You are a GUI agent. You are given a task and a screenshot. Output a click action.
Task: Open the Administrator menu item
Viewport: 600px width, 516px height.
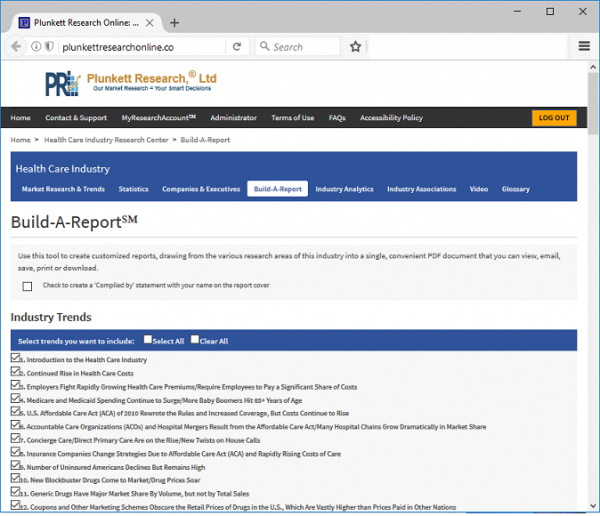coord(233,118)
